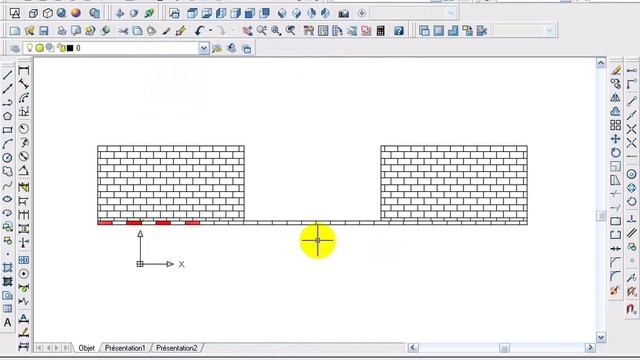Create camera from view toolbar
The height and width of the screenshot is (360, 640).
tap(344, 13)
